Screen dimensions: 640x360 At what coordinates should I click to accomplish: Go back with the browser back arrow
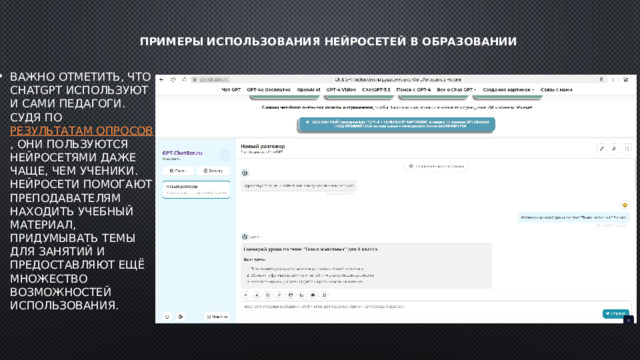(162, 80)
